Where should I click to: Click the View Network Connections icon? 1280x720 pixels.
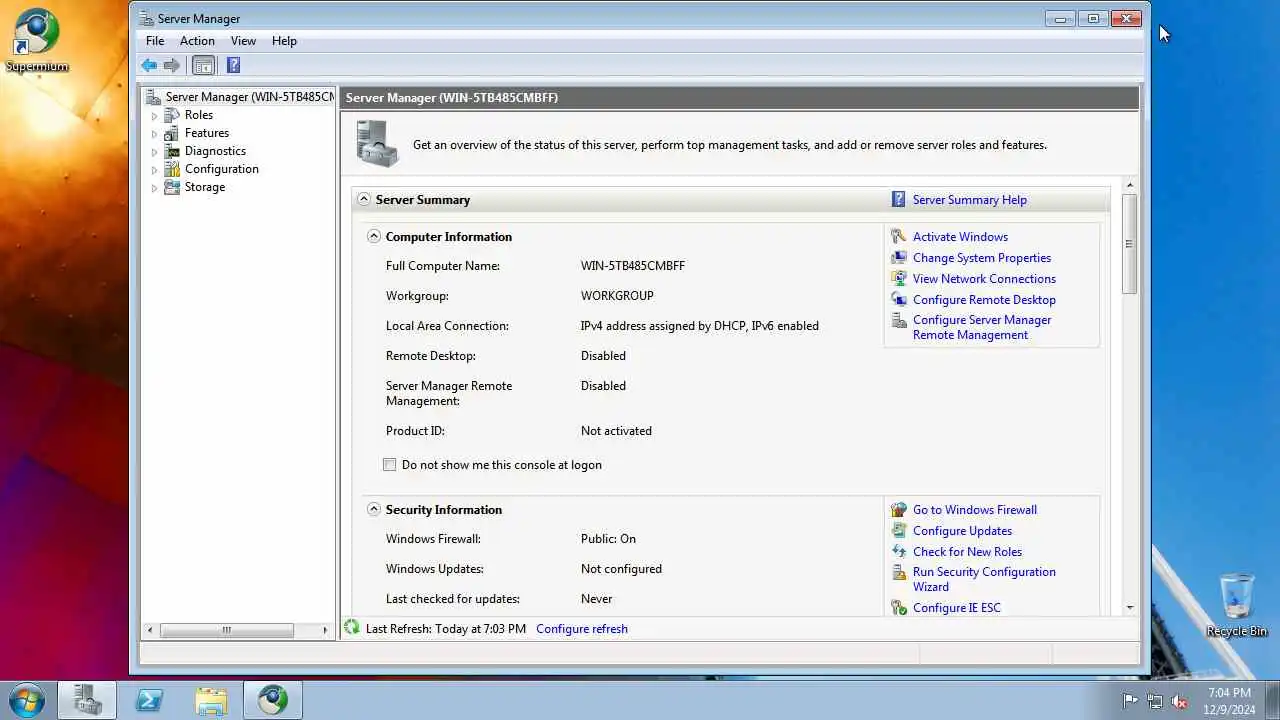point(898,279)
